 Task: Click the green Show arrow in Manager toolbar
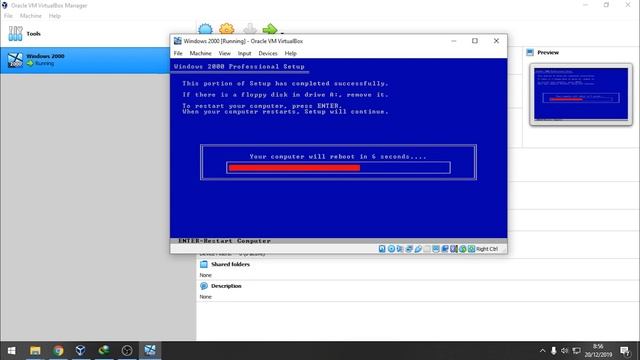pyautogui.click(x=270, y=29)
